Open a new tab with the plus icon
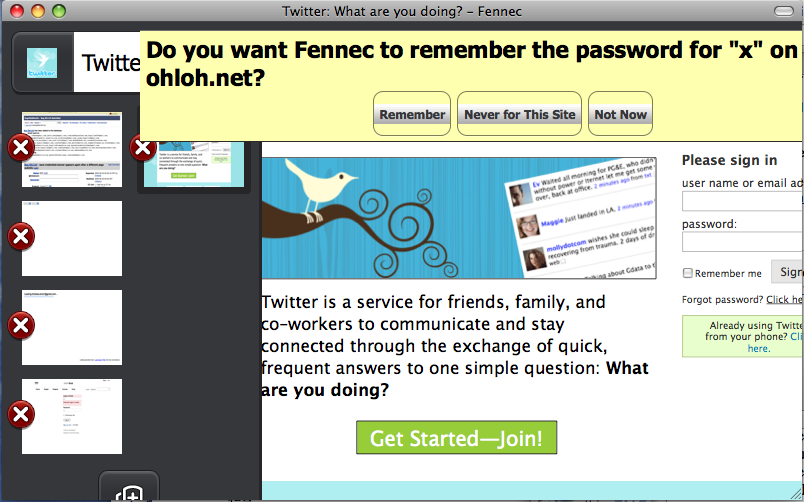This screenshot has width=804, height=502. coord(129,490)
